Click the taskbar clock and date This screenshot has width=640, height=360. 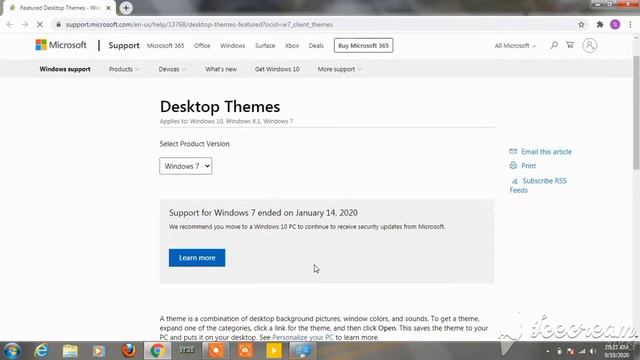[617, 351]
